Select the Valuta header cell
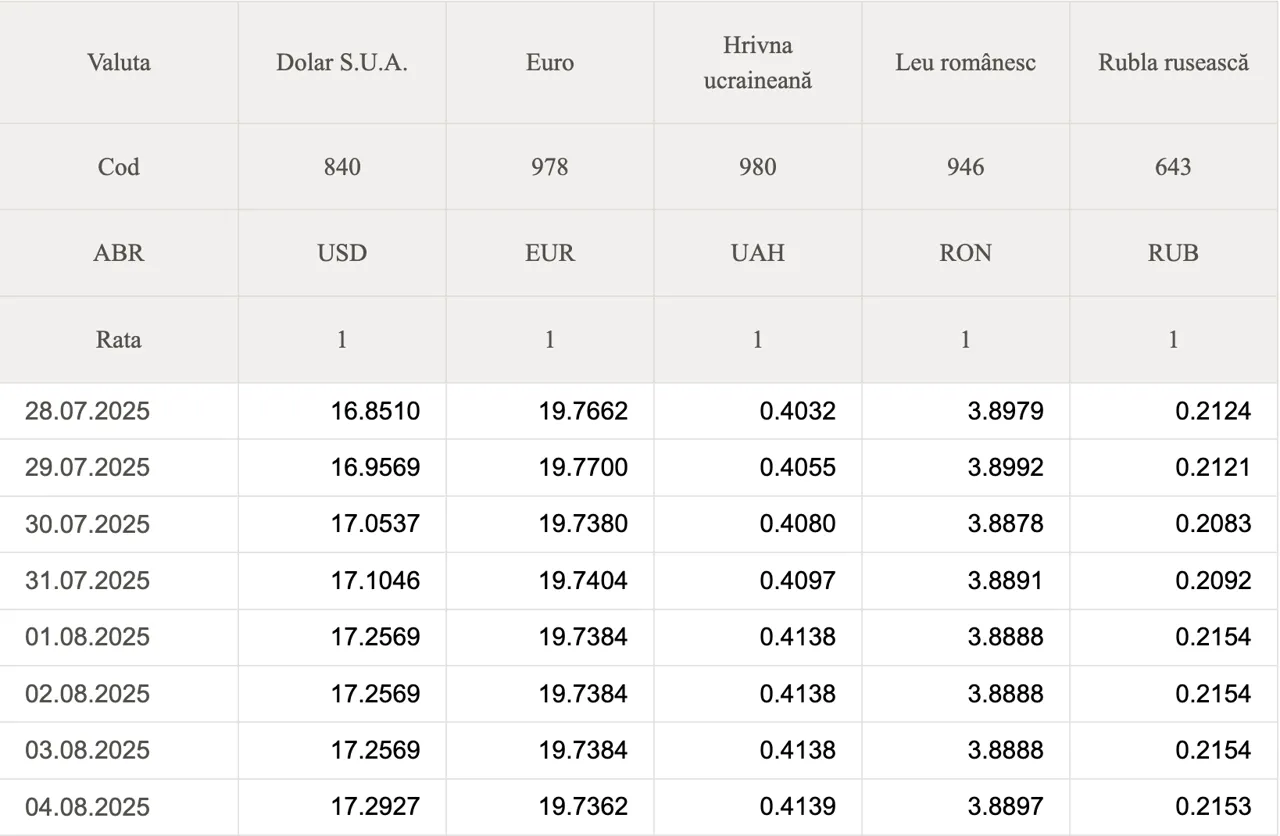This screenshot has width=1280, height=836. tap(119, 62)
